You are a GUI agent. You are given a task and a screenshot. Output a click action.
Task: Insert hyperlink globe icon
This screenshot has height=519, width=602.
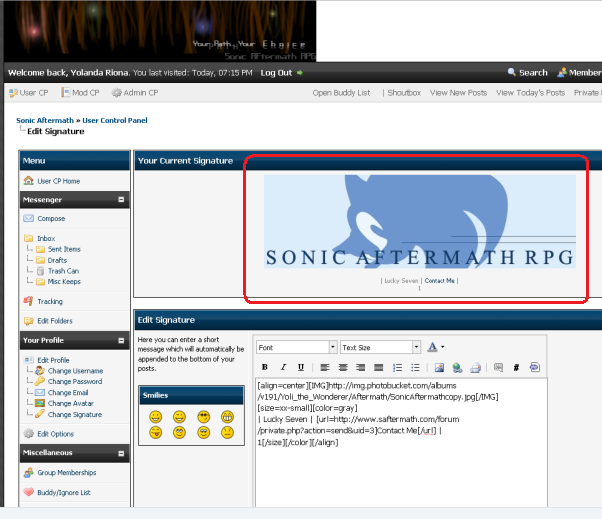tap(457, 367)
